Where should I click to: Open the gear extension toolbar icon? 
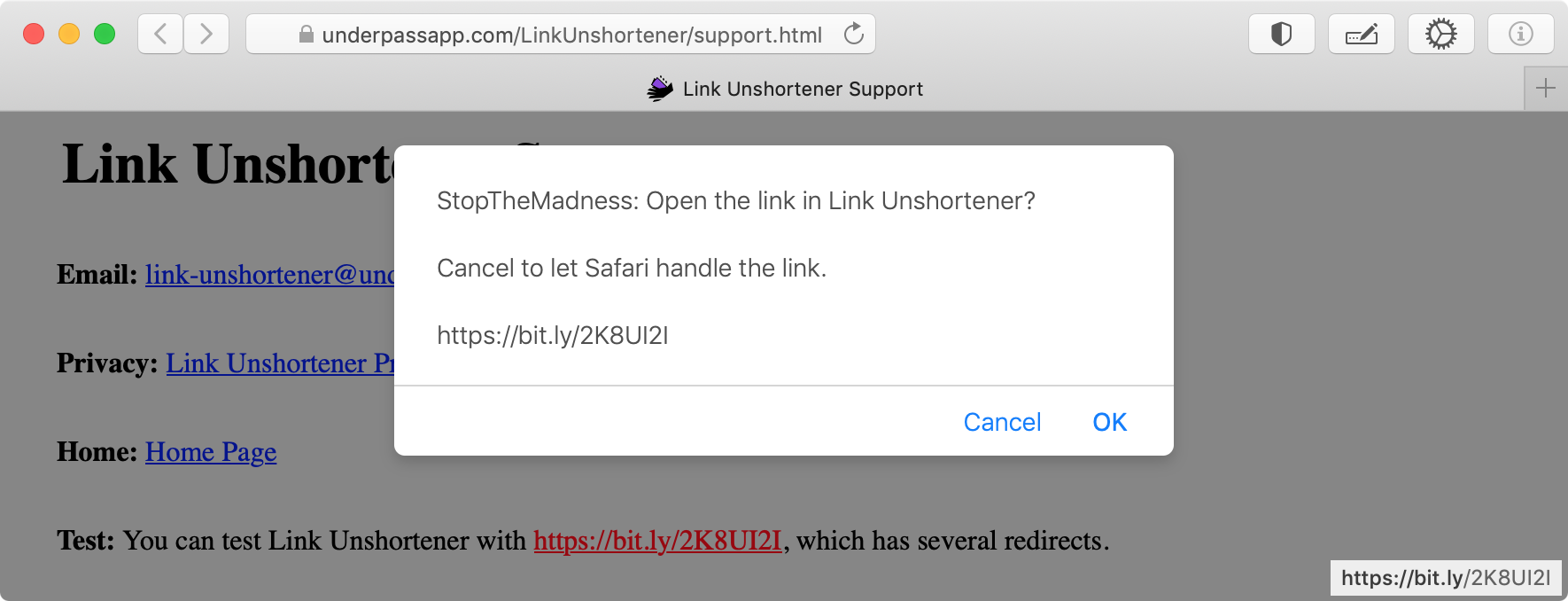(x=1440, y=35)
